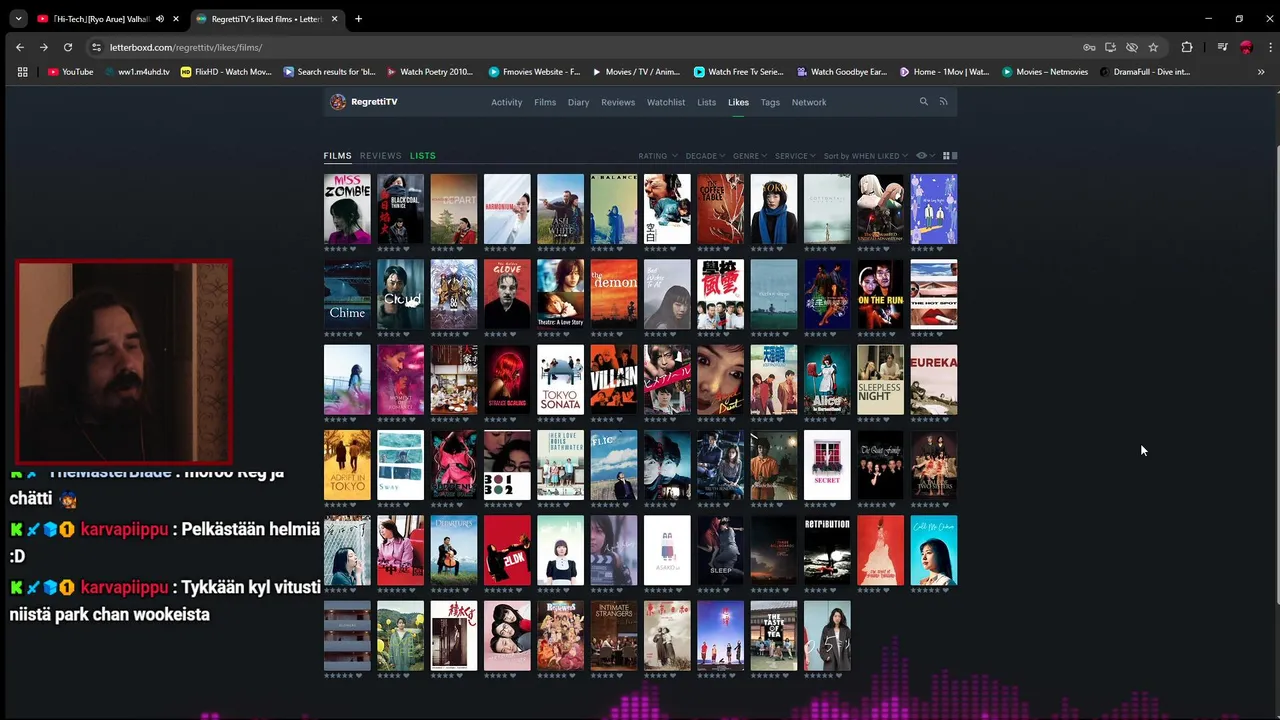
Task: Bookmark this page with the star icon
Action: (x=1153, y=47)
